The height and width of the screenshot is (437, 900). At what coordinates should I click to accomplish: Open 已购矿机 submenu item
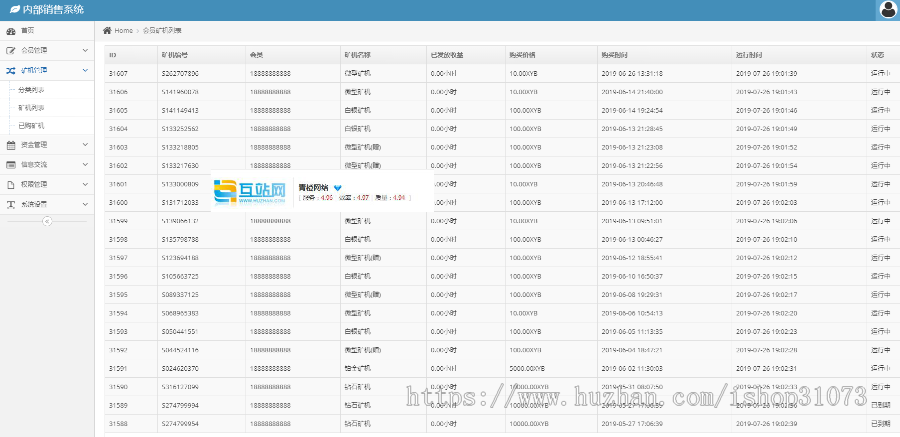[31, 126]
